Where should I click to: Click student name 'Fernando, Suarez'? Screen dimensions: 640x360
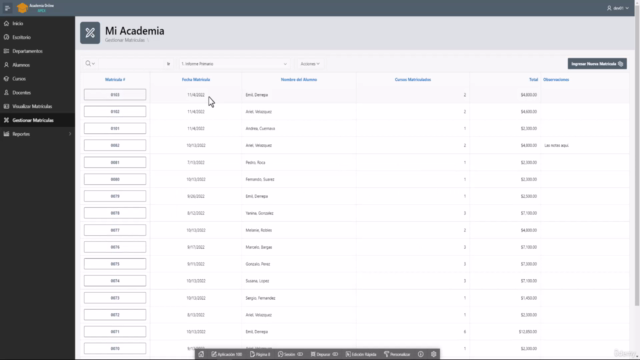tap(260, 179)
